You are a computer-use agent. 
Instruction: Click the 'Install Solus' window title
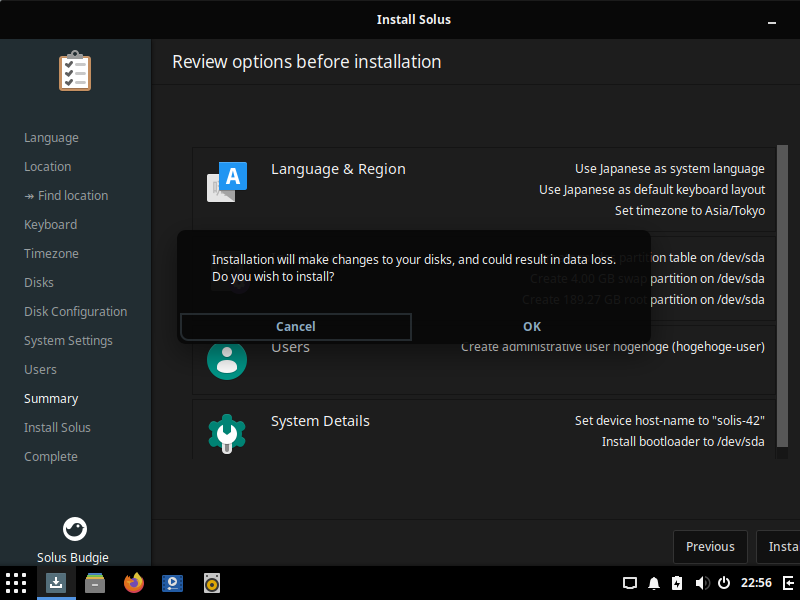coord(414,19)
